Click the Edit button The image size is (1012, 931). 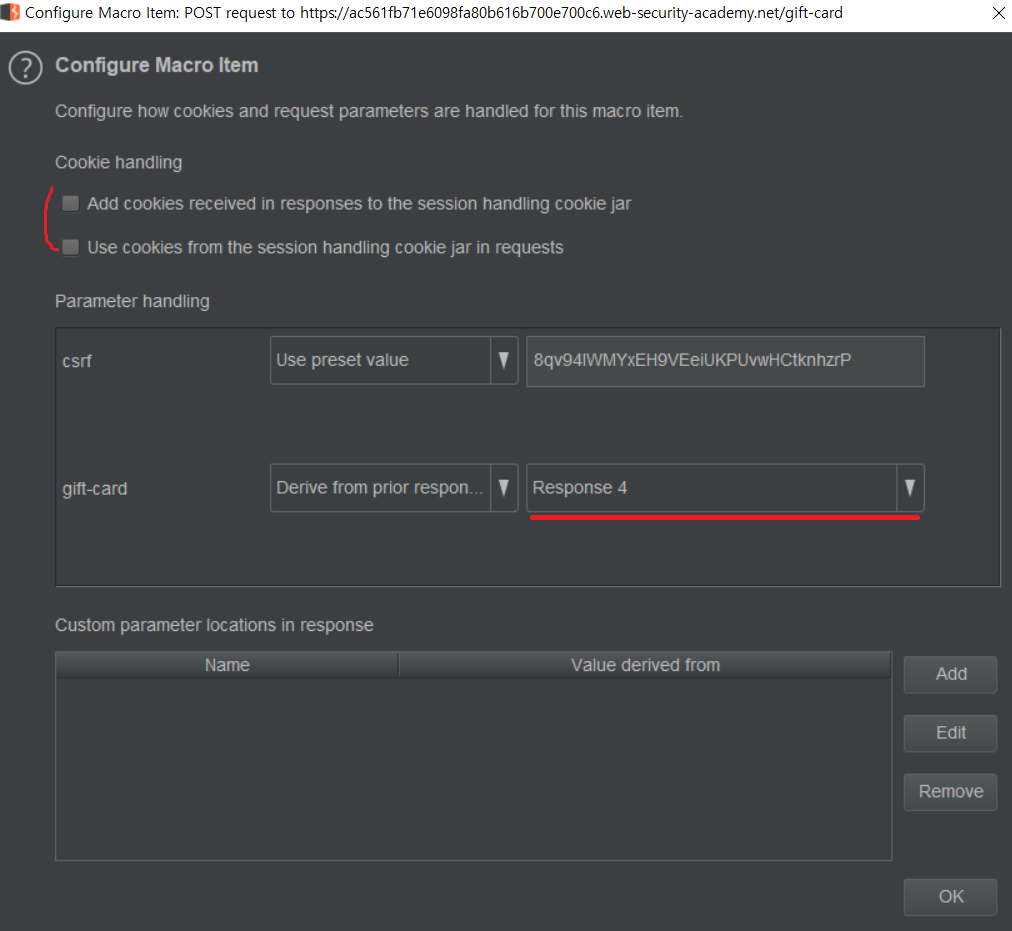point(950,733)
